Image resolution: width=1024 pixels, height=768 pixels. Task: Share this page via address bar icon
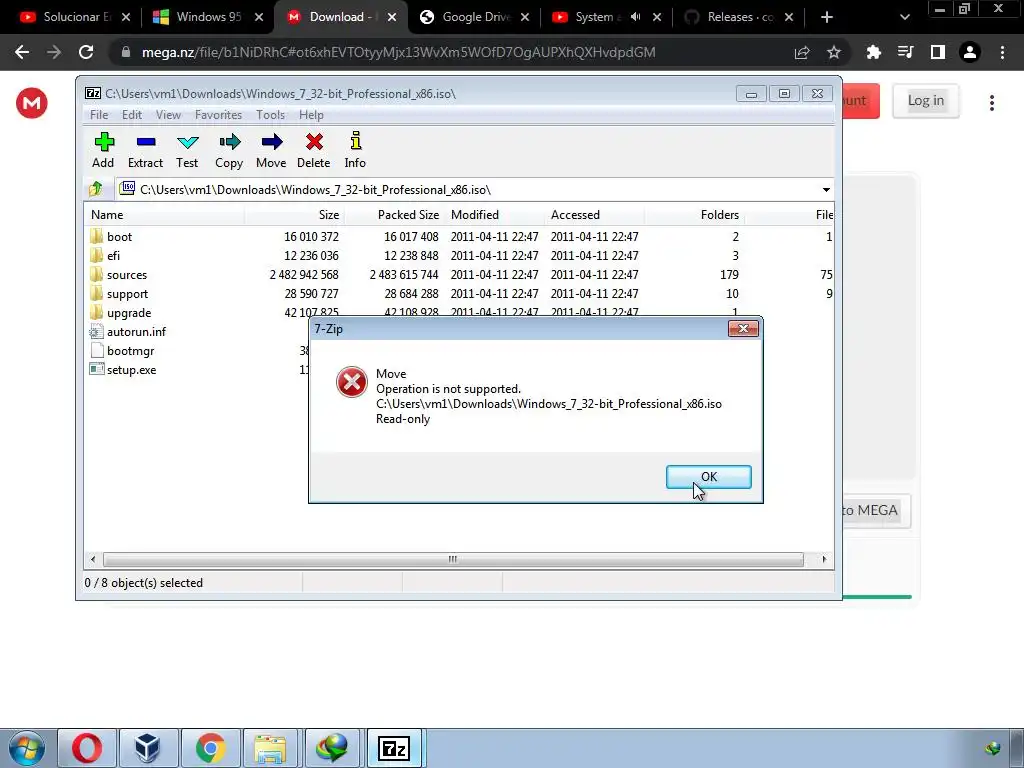pos(802,52)
